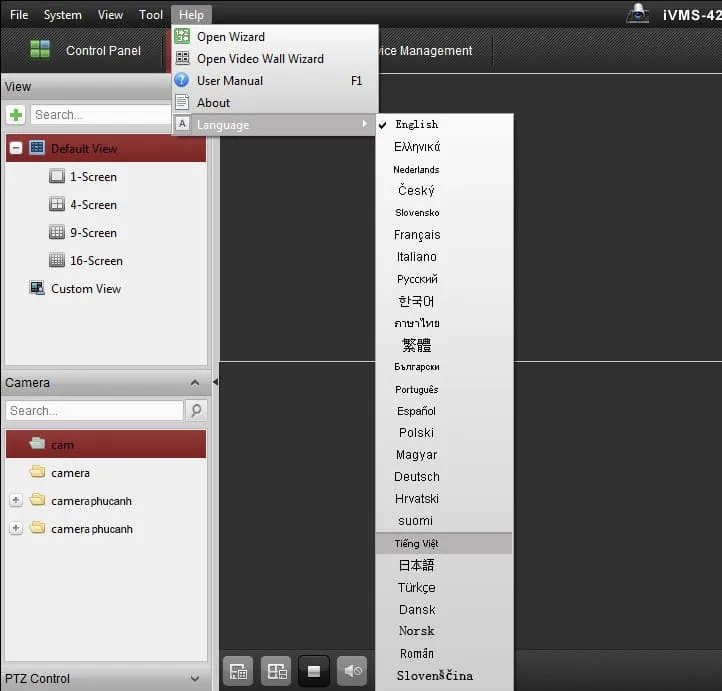
Task: Collapse the Camera panel section
Action: 194,383
